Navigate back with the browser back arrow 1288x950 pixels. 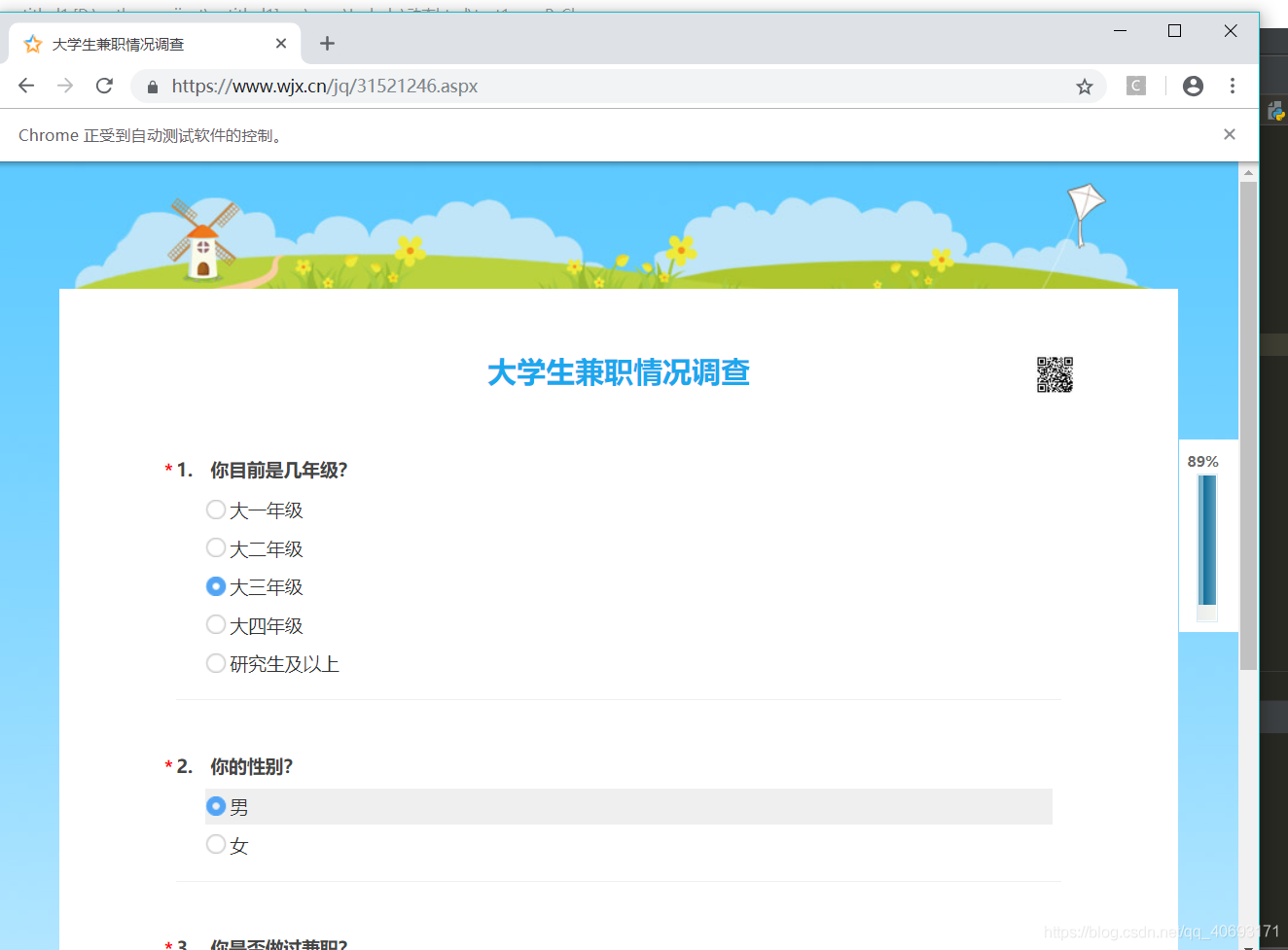pyautogui.click(x=25, y=86)
